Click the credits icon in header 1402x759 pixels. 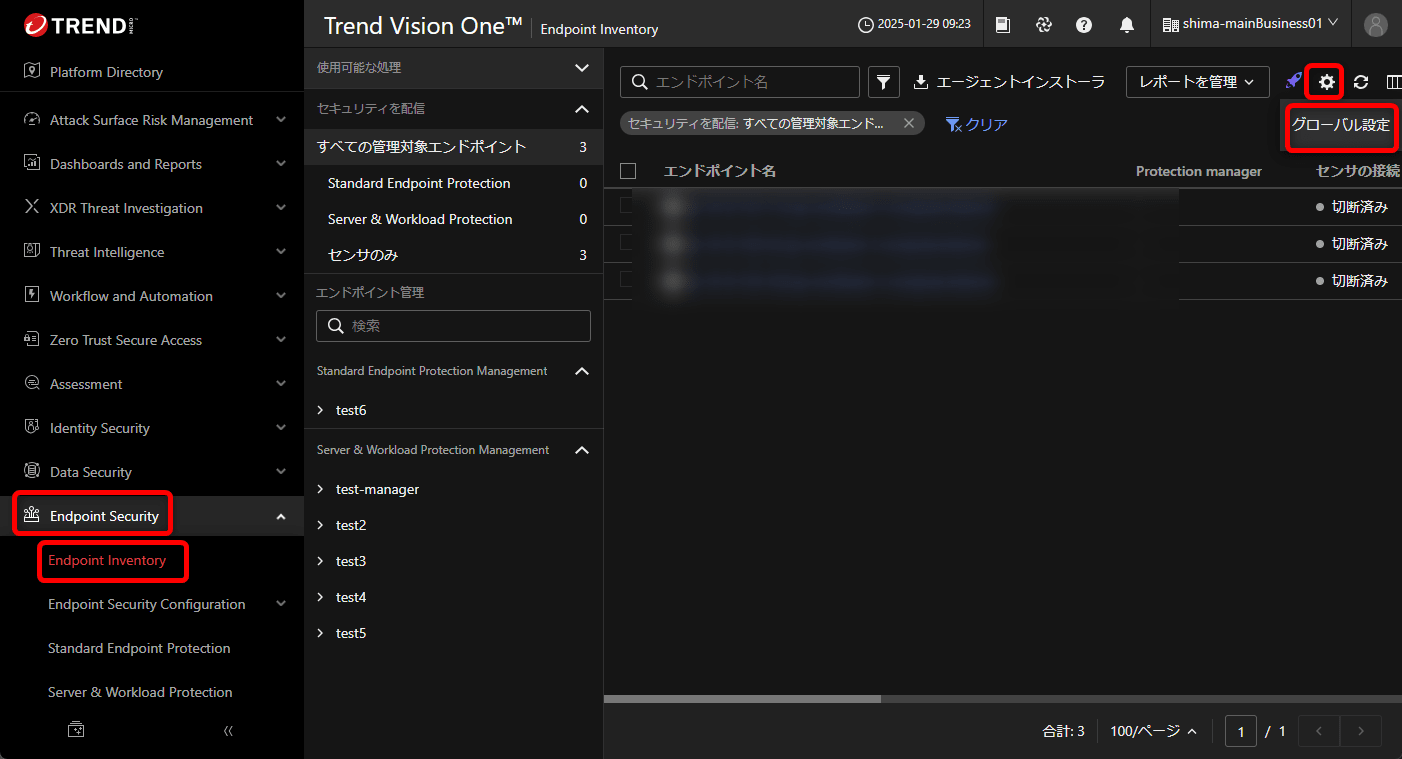point(1044,25)
